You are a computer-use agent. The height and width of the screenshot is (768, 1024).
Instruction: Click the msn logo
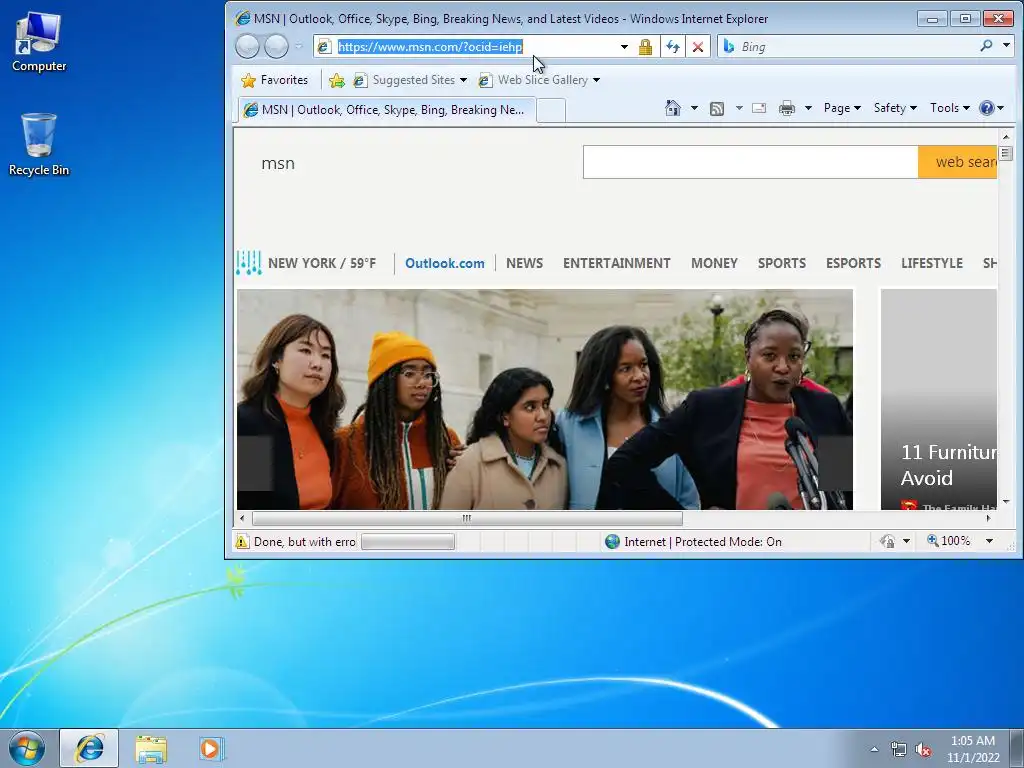tap(278, 163)
